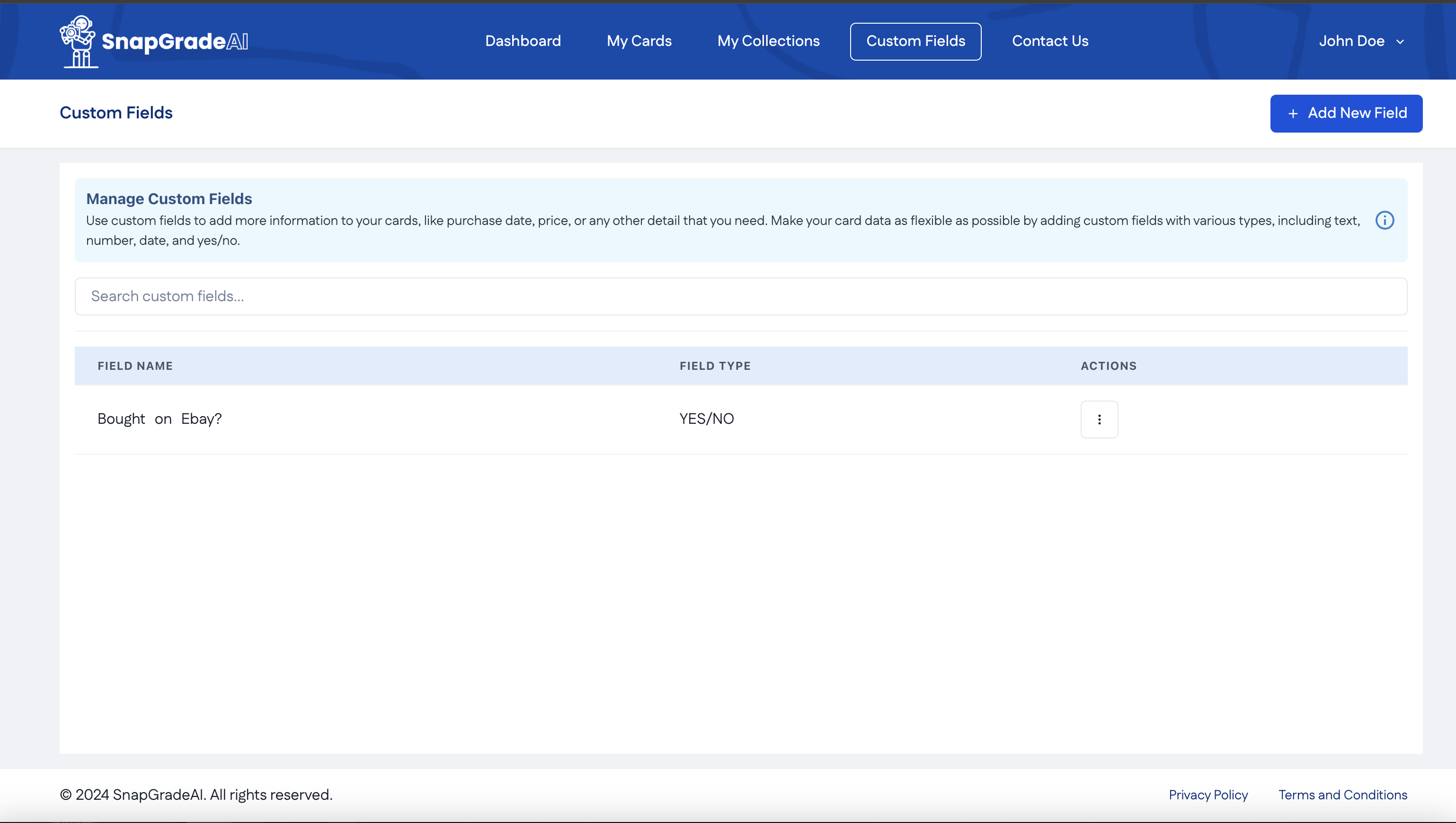Select the YES/NO field type dropdown
The width and height of the screenshot is (1456, 823).
tap(707, 419)
